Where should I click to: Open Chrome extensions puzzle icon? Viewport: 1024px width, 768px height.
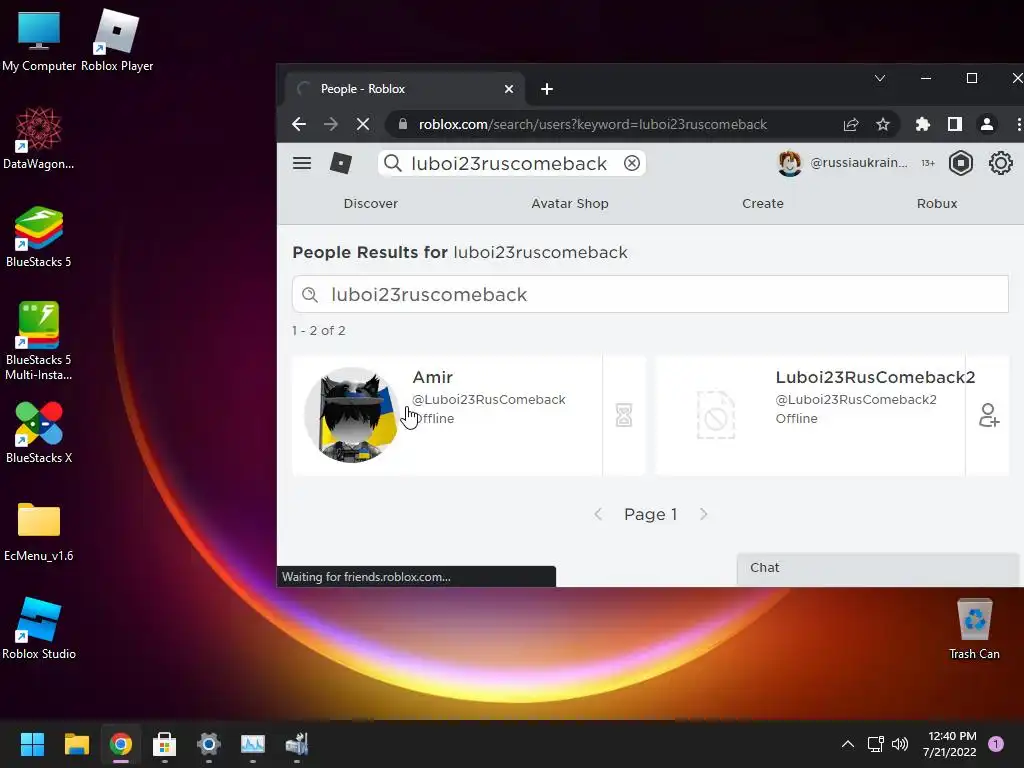click(923, 124)
